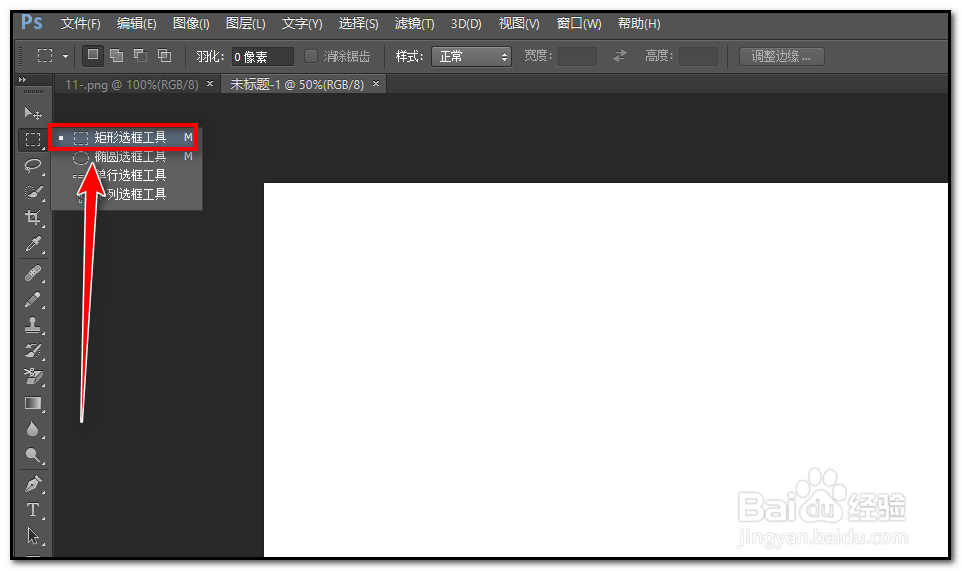Select the Pen tool
This screenshot has height=571, width=962.
[33, 483]
